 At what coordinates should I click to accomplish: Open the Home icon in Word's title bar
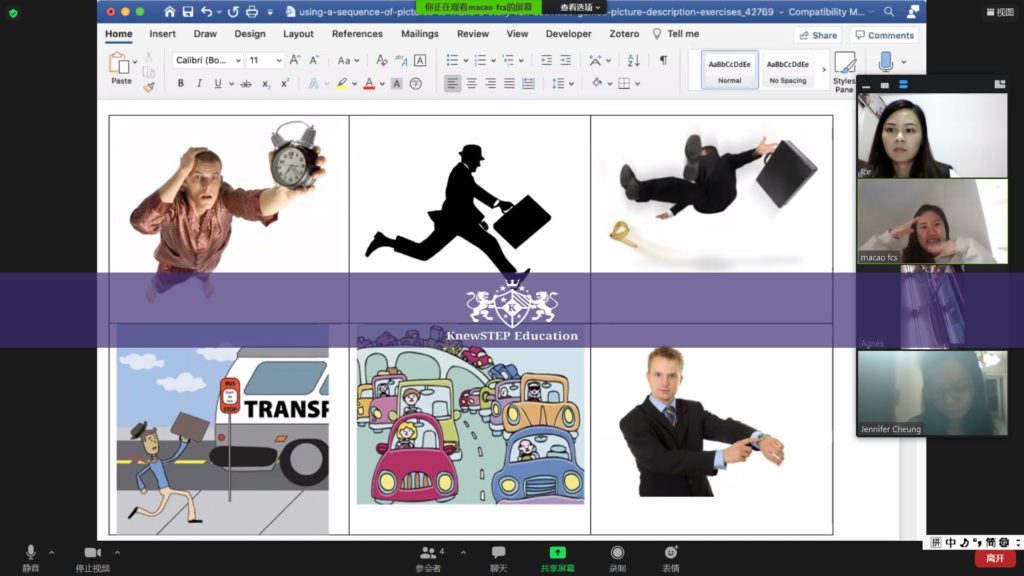pyautogui.click(x=169, y=12)
